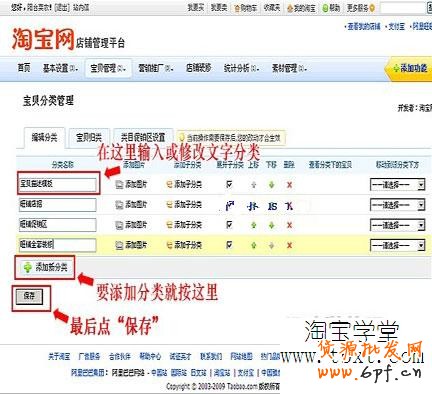This screenshot has height=394, width=432.
Task: Click red delete X in first category row
Action: click(x=289, y=184)
